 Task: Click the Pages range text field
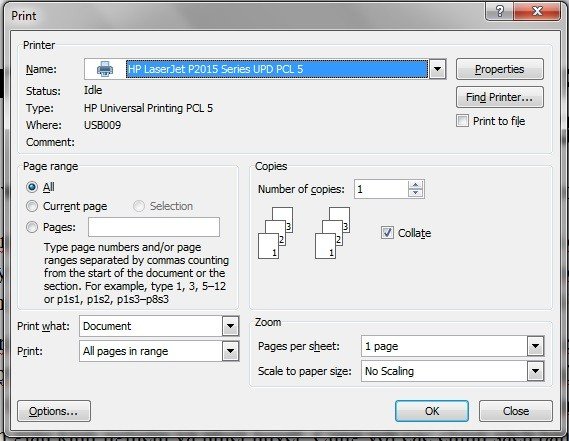[x=154, y=227]
